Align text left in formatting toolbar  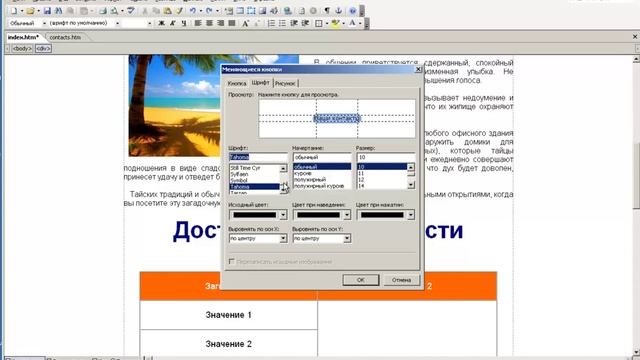198,23
